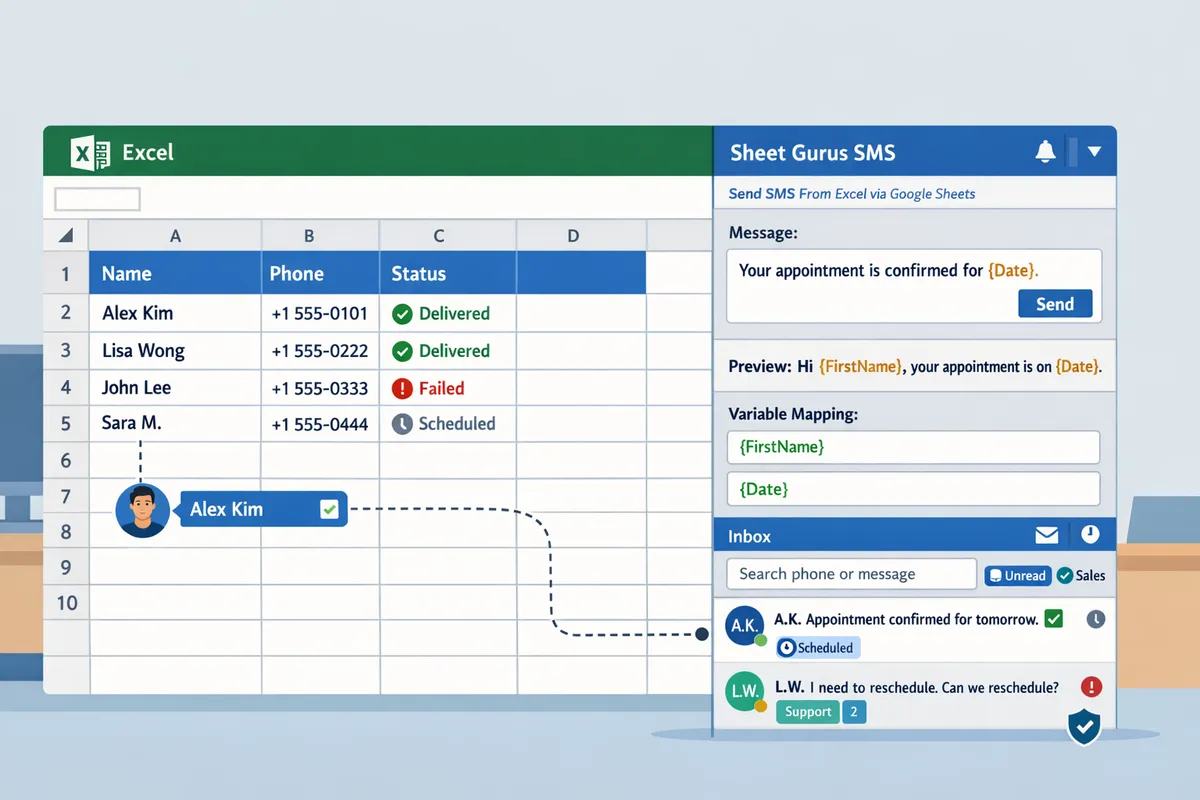Viewport: 1200px width, 800px height.
Task: Click the Alex Kim contact avatar
Action: [x=142, y=510]
